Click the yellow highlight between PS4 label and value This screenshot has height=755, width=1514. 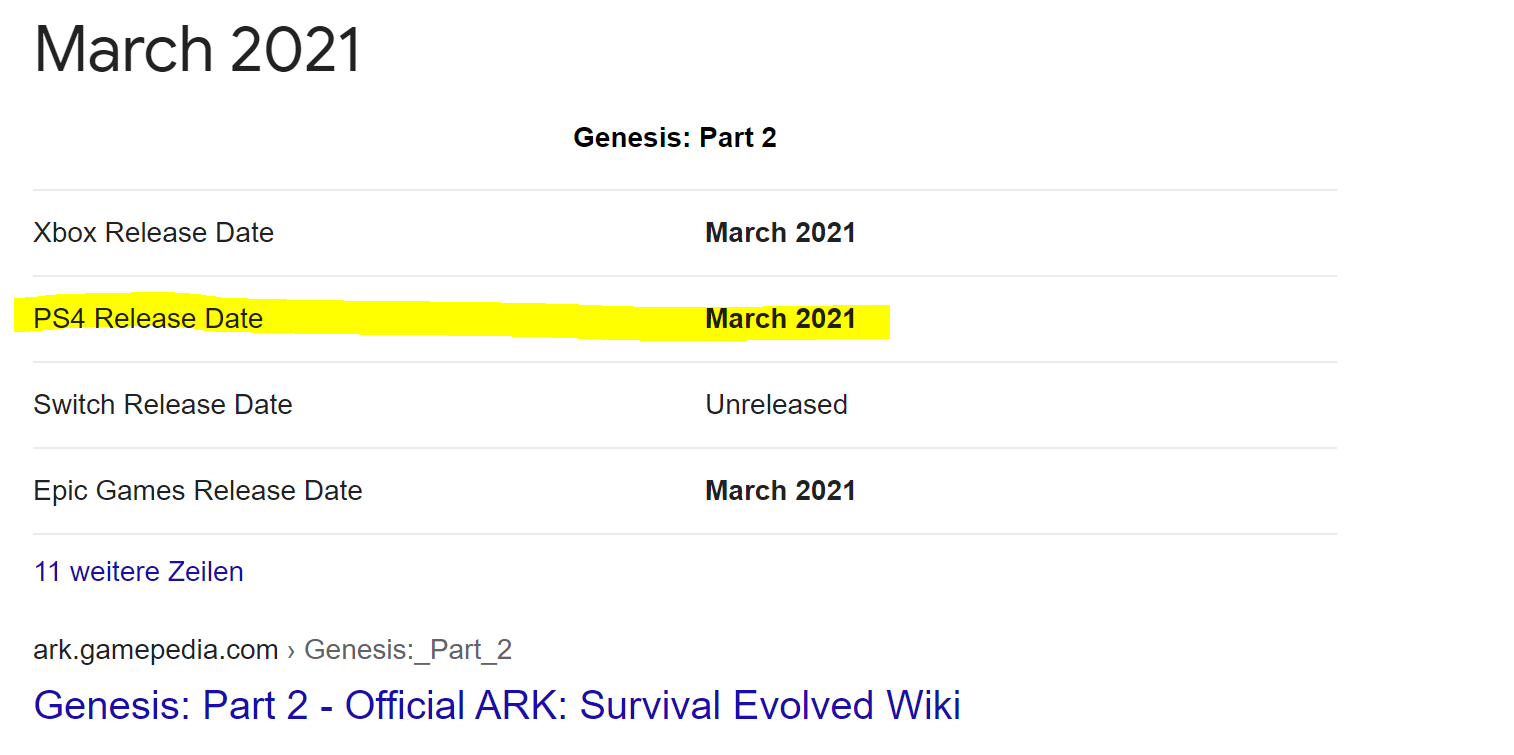point(480,320)
